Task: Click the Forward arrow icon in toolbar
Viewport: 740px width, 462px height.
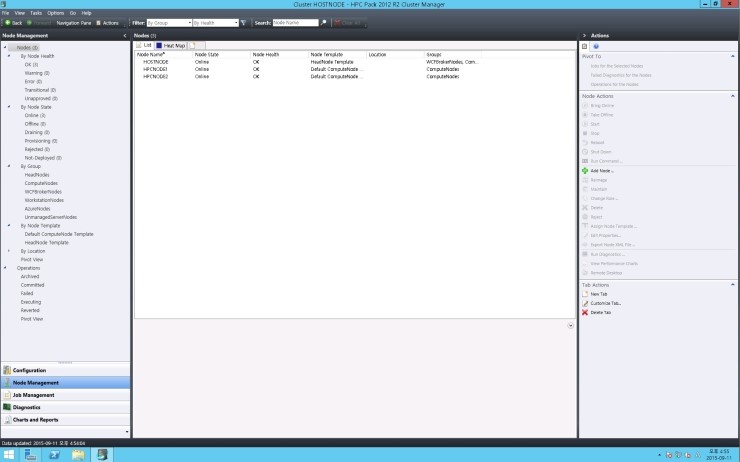Action: [29, 23]
